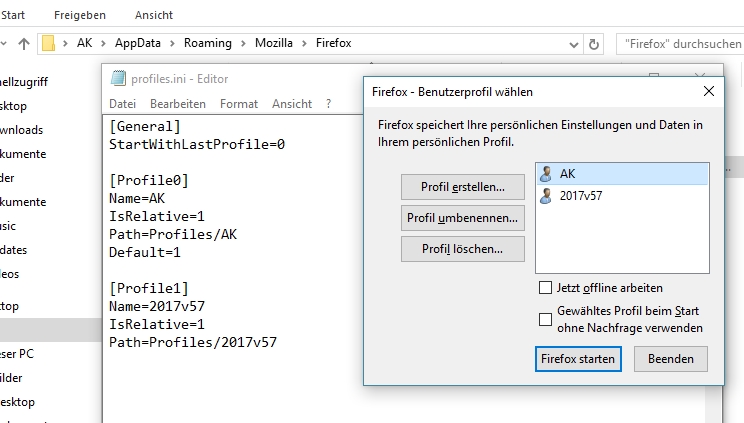Select AK profile in list
Viewport: 744px width, 423px height.
[622, 174]
